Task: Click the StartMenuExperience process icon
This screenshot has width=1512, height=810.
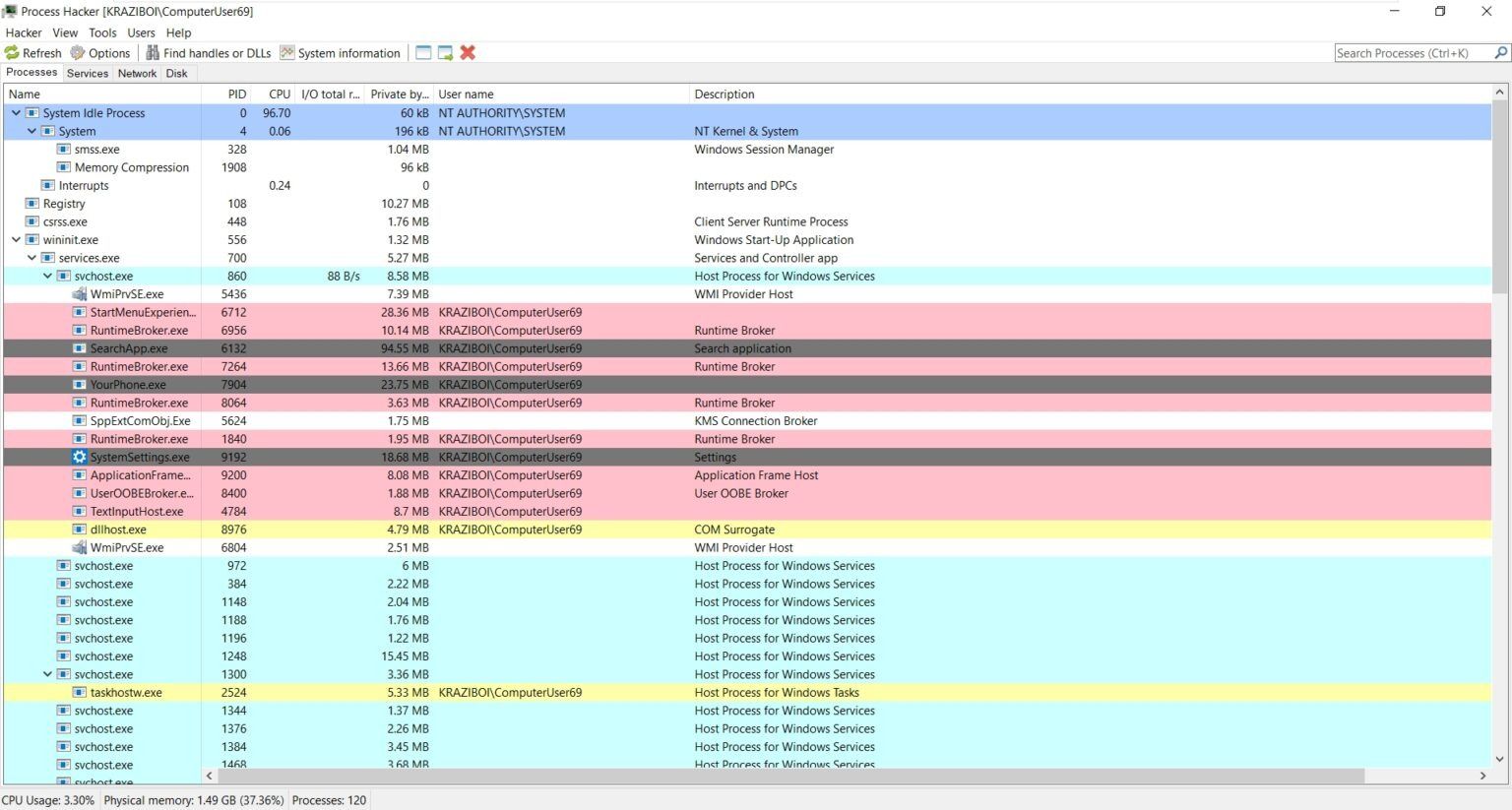Action: click(80, 312)
